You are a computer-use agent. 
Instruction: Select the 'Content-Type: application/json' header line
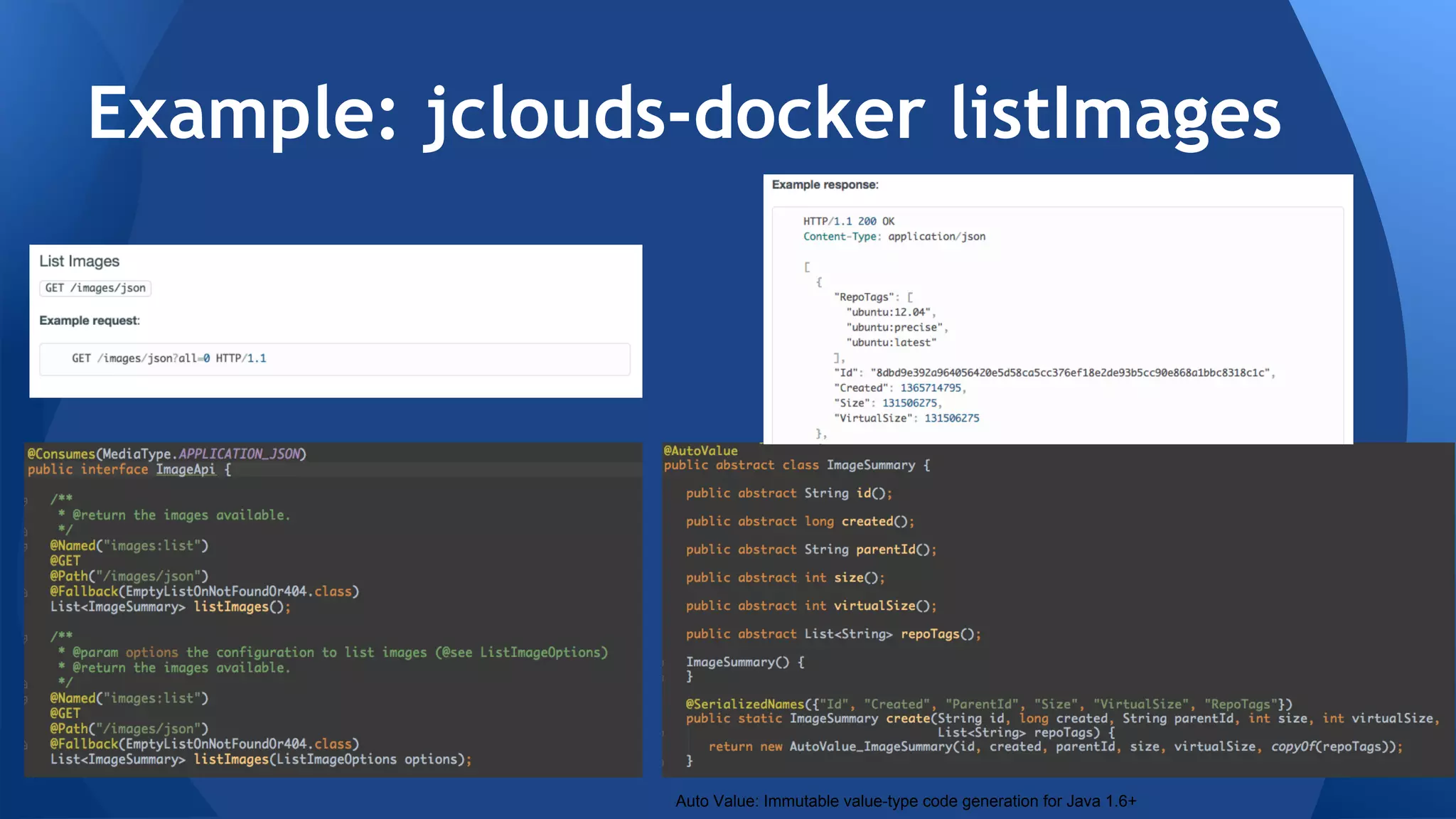[x=894, y=237]
